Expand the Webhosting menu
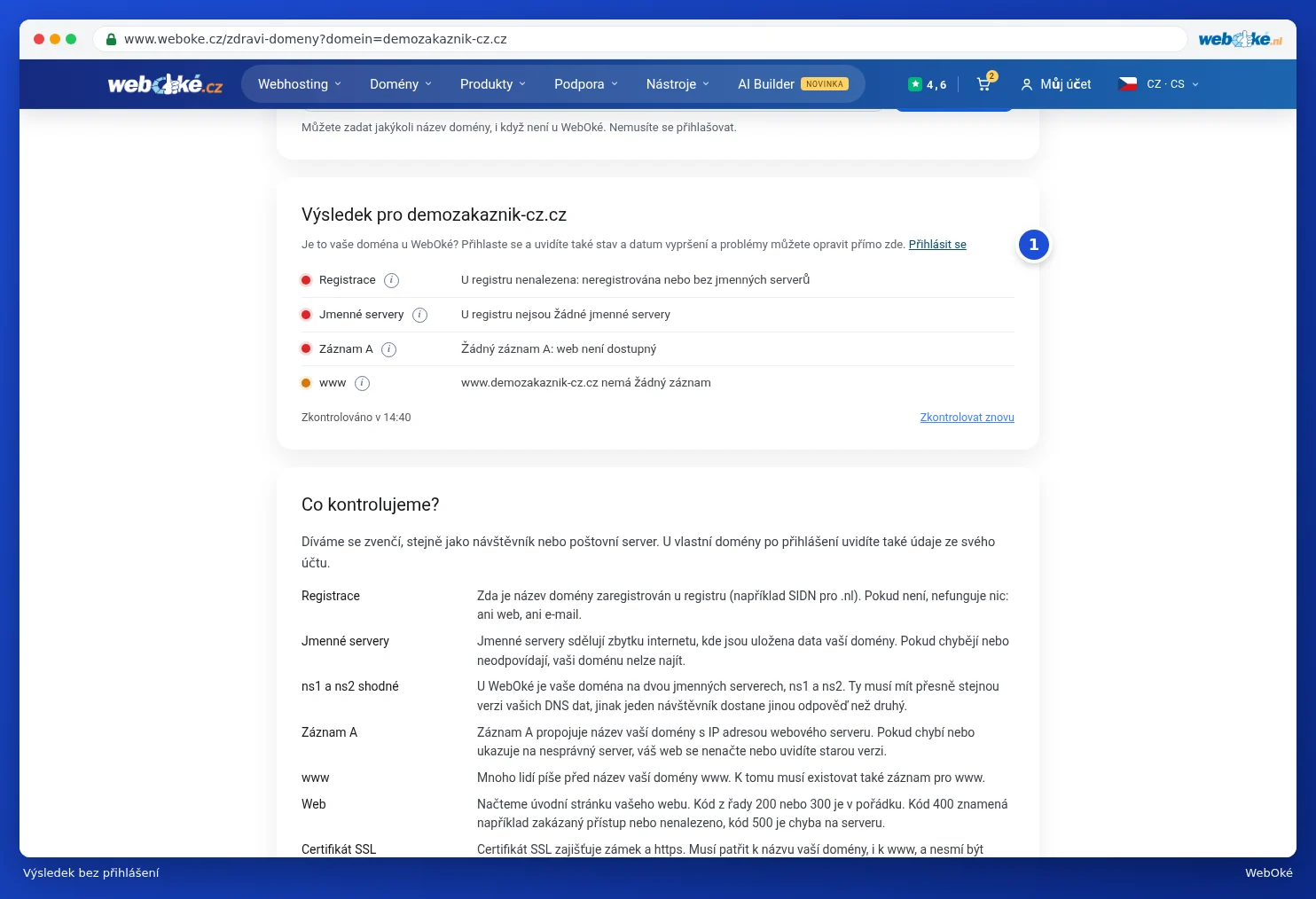The height and width of the screenshot is (899, 1316). [x=300, y=84]
